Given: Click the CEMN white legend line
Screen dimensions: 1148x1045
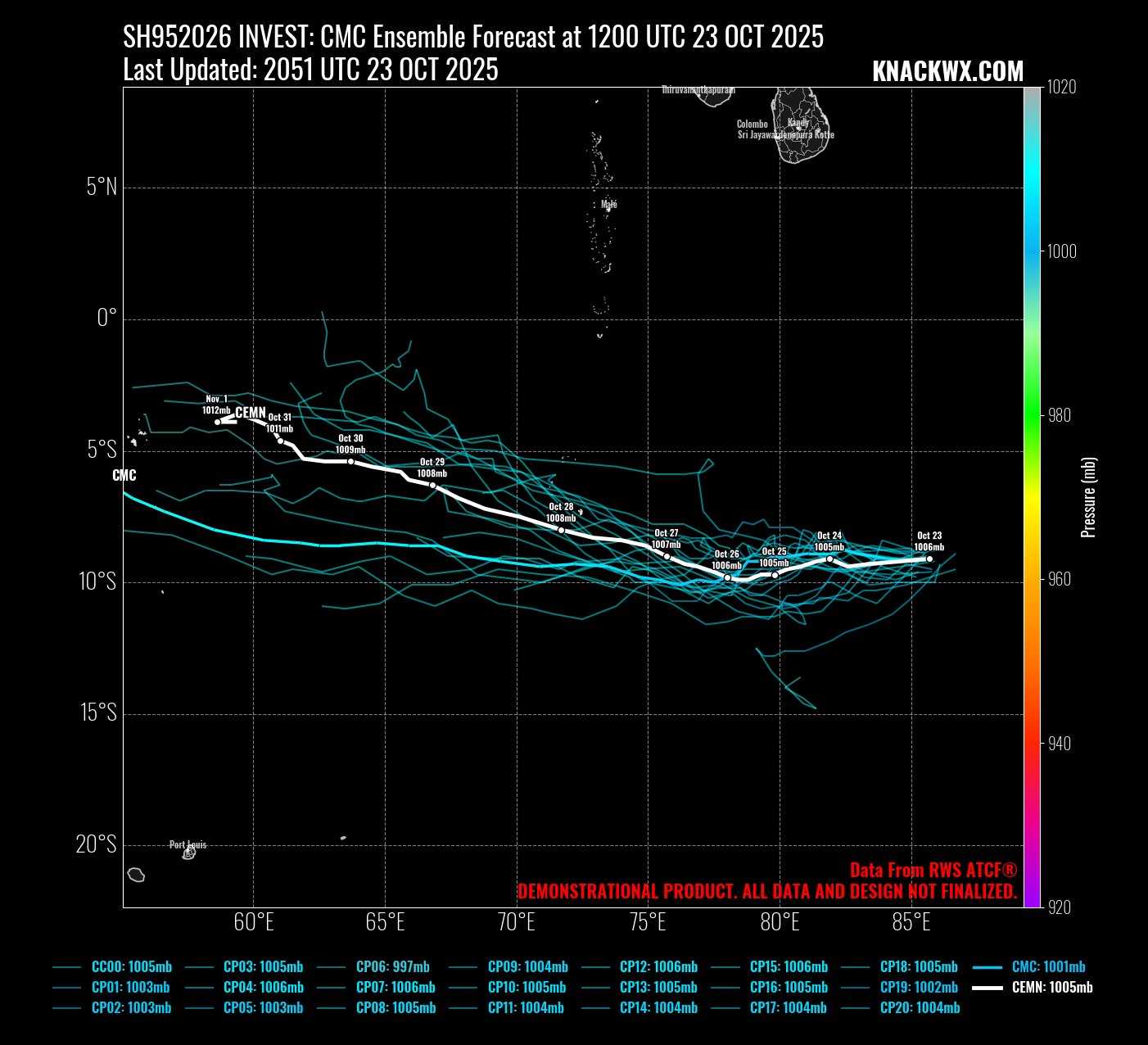Looking at the screenshot, I should (988, 988).
